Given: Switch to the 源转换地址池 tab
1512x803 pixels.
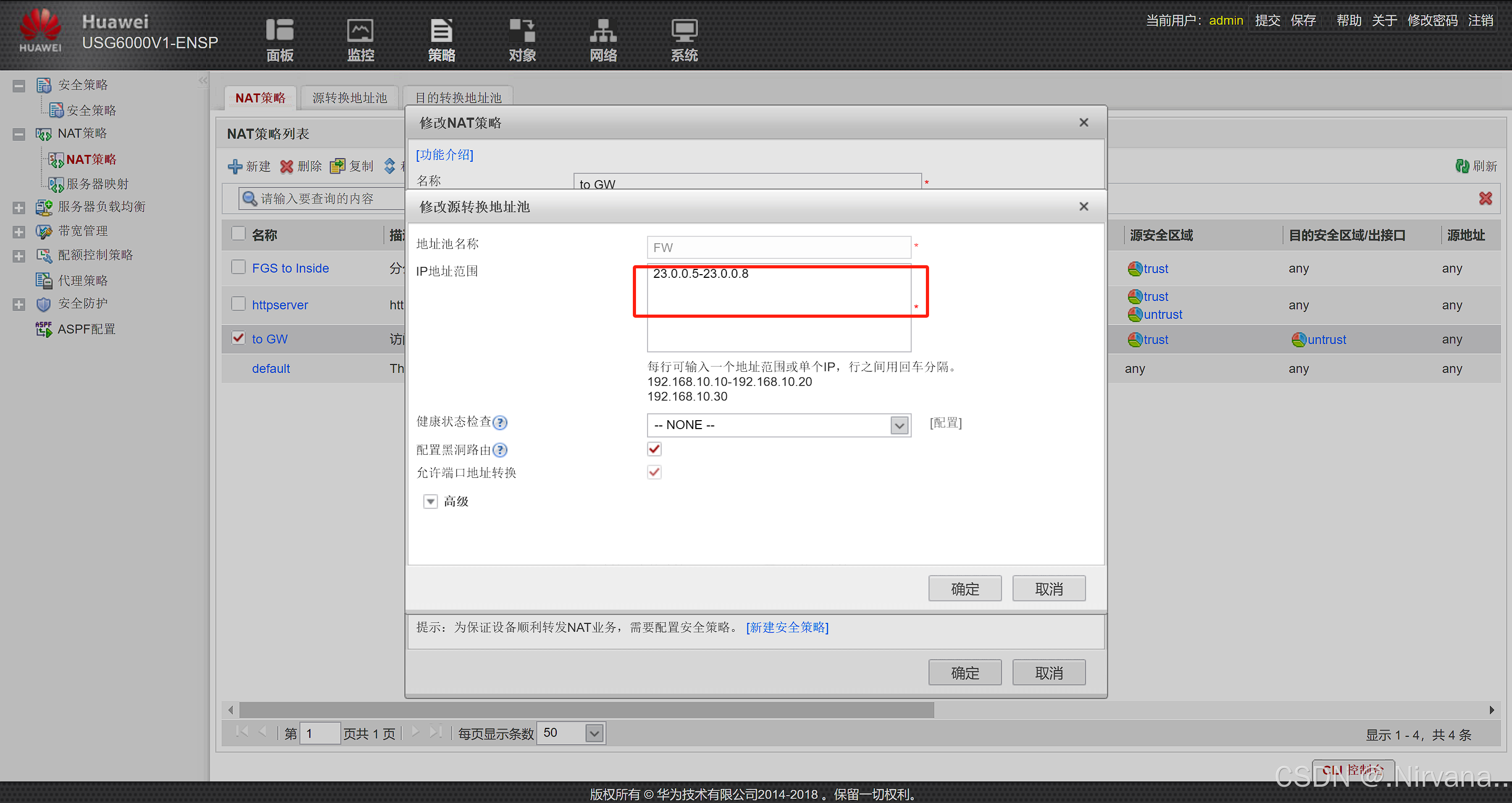Looking at the screenshot, I should tap(350, 98).
